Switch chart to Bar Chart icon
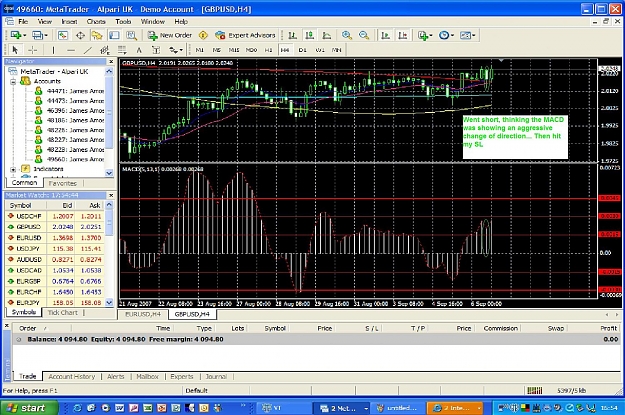This screenshot has height=415, width=625. click(293, 35)
